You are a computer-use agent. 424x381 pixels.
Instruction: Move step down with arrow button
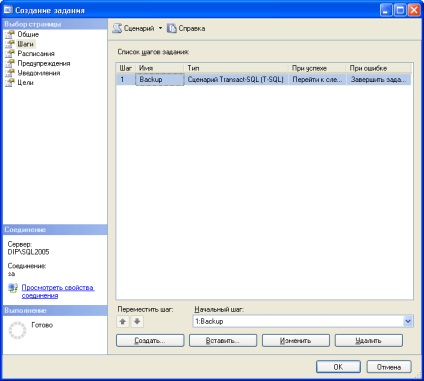pyautogui.click(x=137, y=322)
